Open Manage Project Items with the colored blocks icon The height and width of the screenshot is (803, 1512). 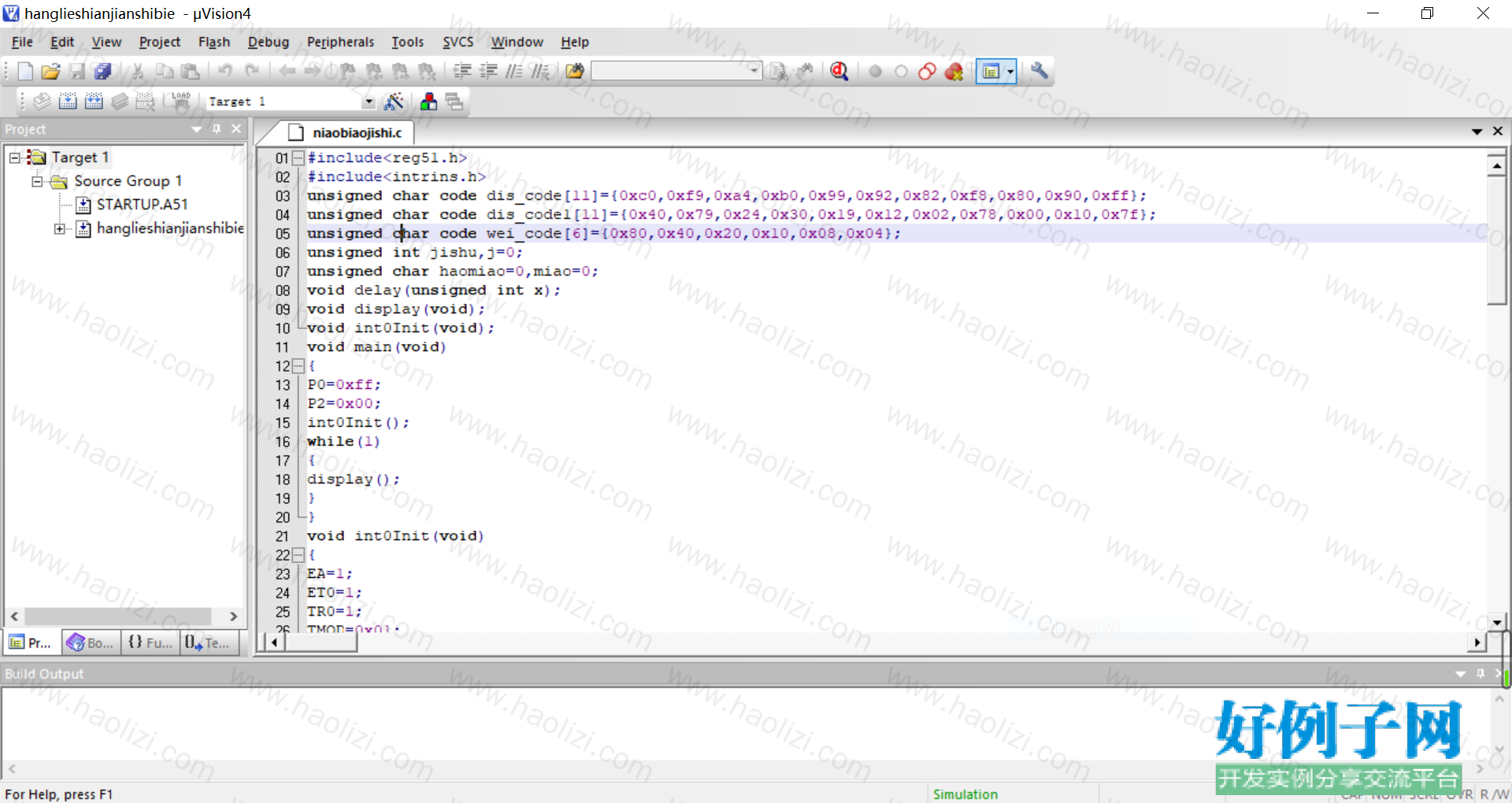(428, 102)
